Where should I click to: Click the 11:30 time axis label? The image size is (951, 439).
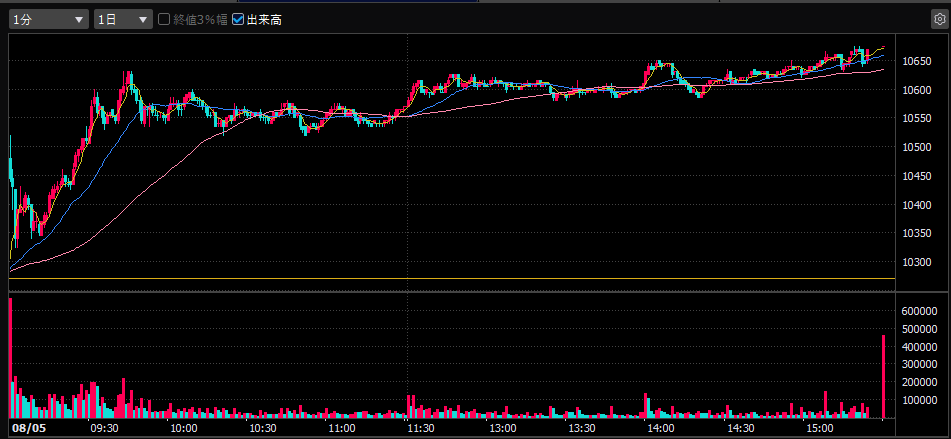pos(421,427)
